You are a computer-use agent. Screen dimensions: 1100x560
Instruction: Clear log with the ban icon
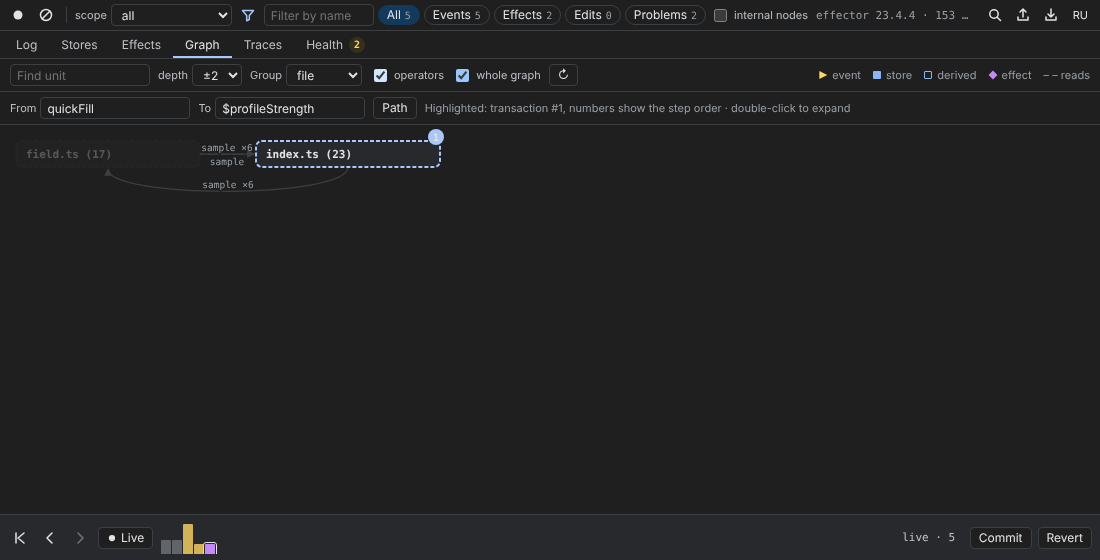[46, 15]
